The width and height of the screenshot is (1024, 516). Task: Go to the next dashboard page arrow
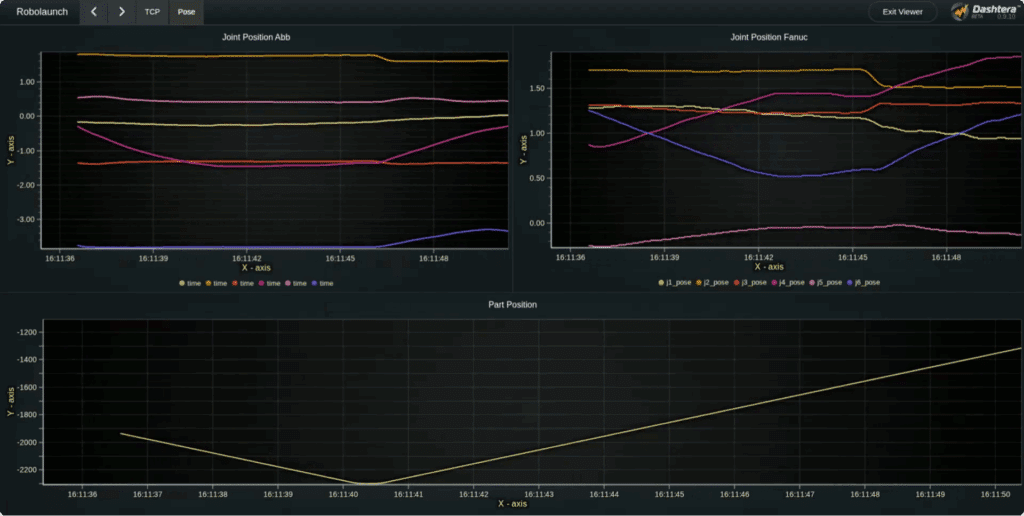(121, 12)
